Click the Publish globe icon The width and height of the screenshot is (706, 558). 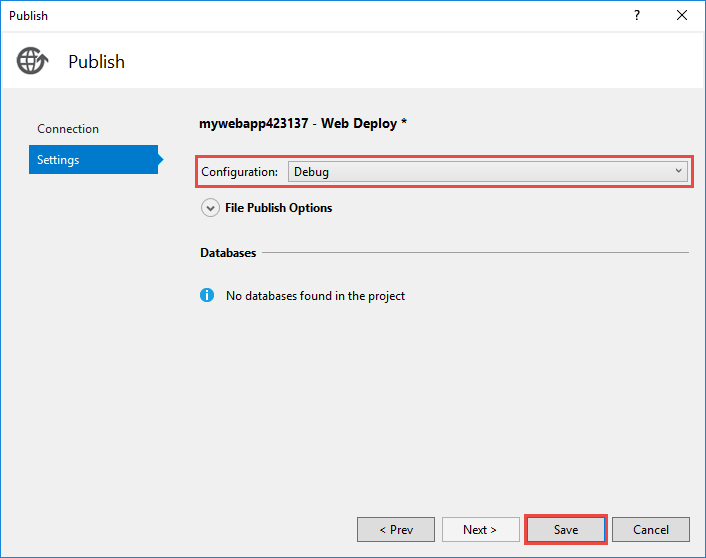(x=32, y=61)
